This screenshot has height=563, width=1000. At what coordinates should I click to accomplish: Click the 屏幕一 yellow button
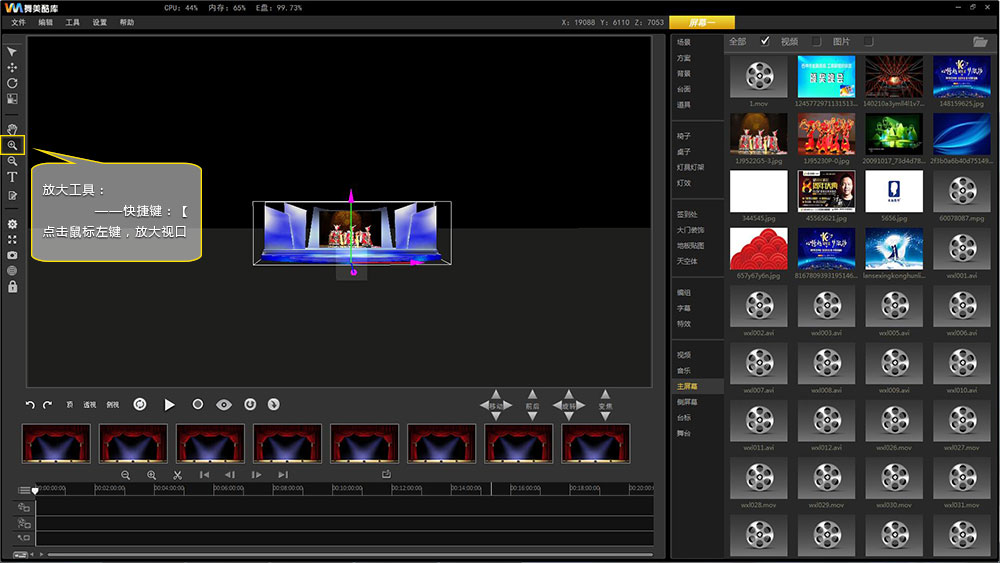coord(701,22)
